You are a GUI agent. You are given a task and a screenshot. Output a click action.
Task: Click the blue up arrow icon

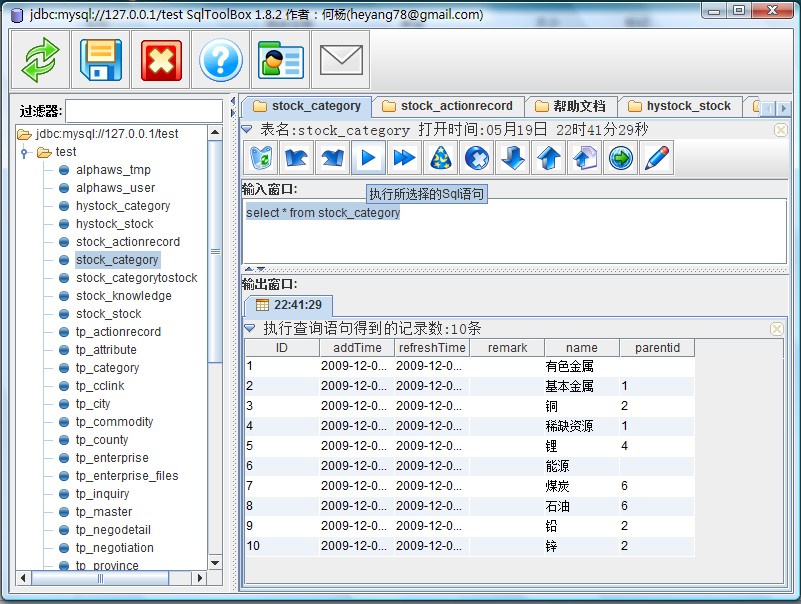pyautogui.click(x=549, y=158)
